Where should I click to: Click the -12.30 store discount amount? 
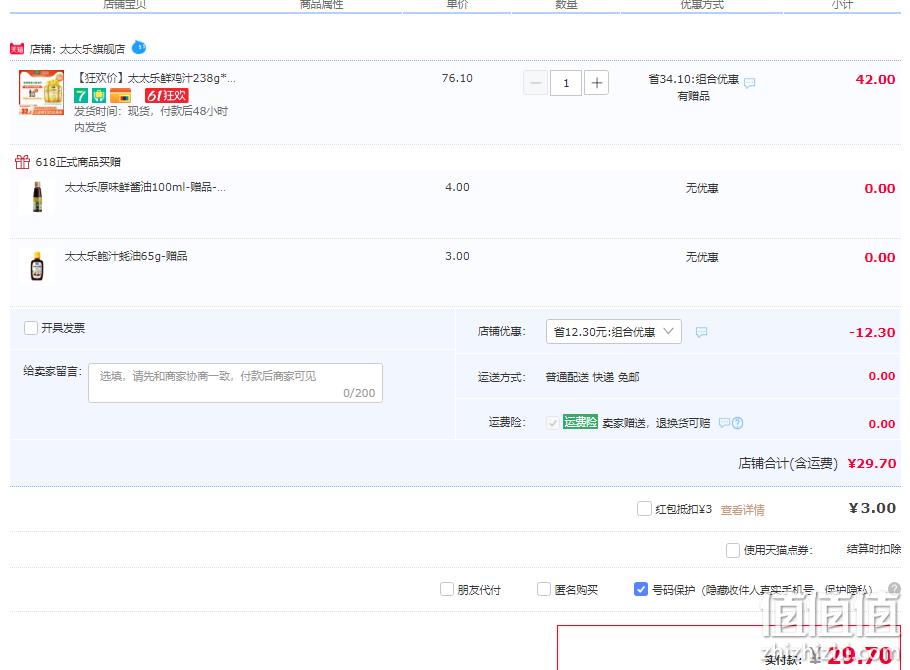pos(872,333)
